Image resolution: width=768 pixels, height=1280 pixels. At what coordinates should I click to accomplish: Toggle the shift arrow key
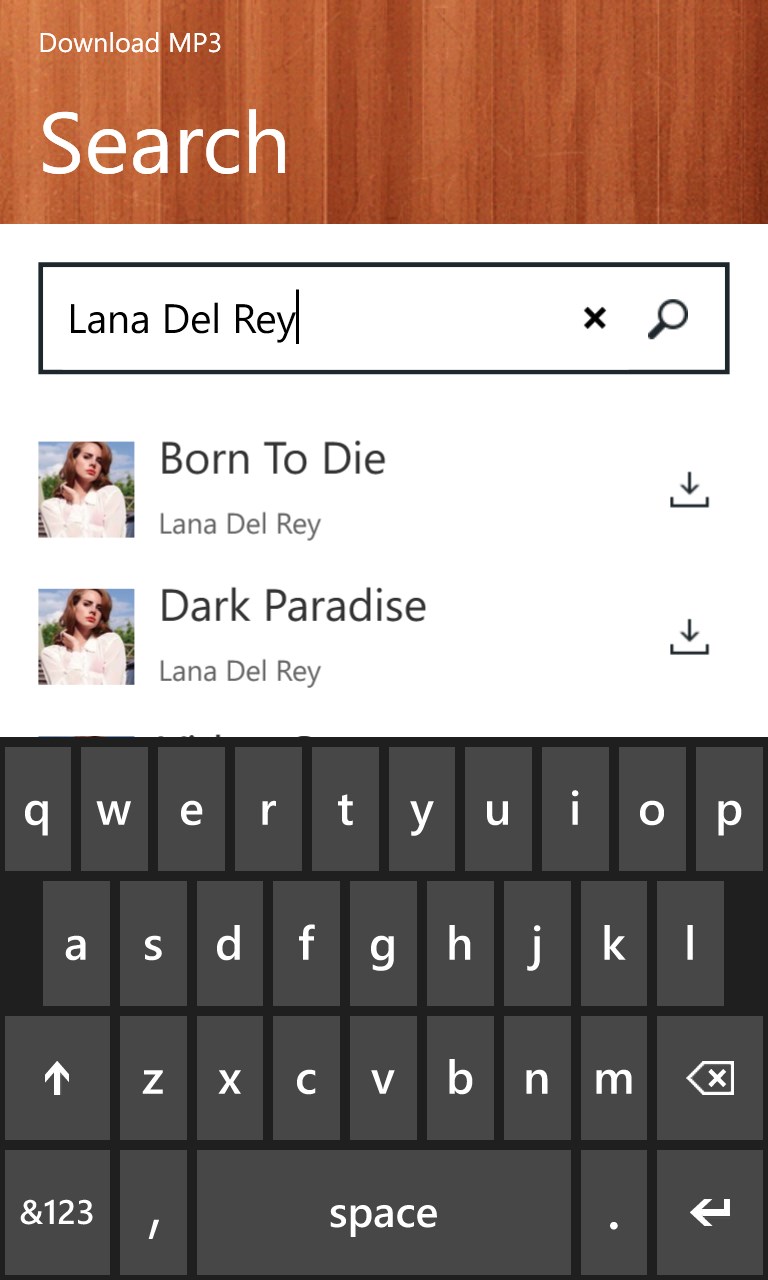click(57, 1079)
